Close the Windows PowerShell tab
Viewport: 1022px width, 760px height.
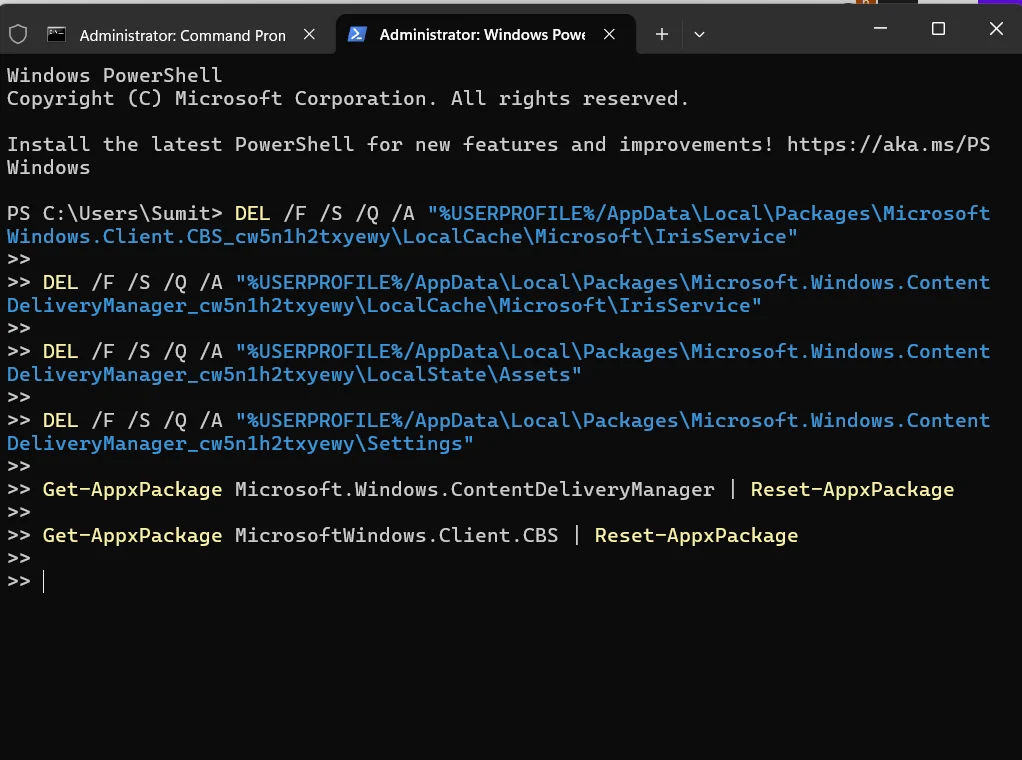pyautogui.click(x=609, y=35)
